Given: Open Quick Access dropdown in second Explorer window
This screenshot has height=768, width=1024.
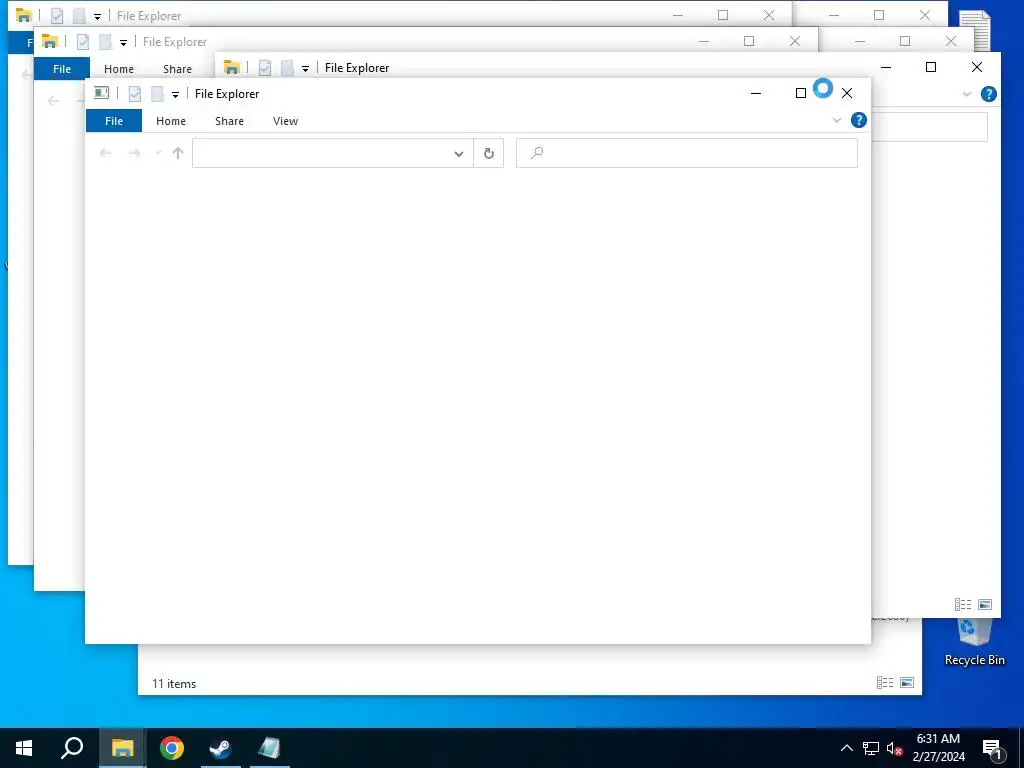Looking at the screenshot, I should coord(123,42).
